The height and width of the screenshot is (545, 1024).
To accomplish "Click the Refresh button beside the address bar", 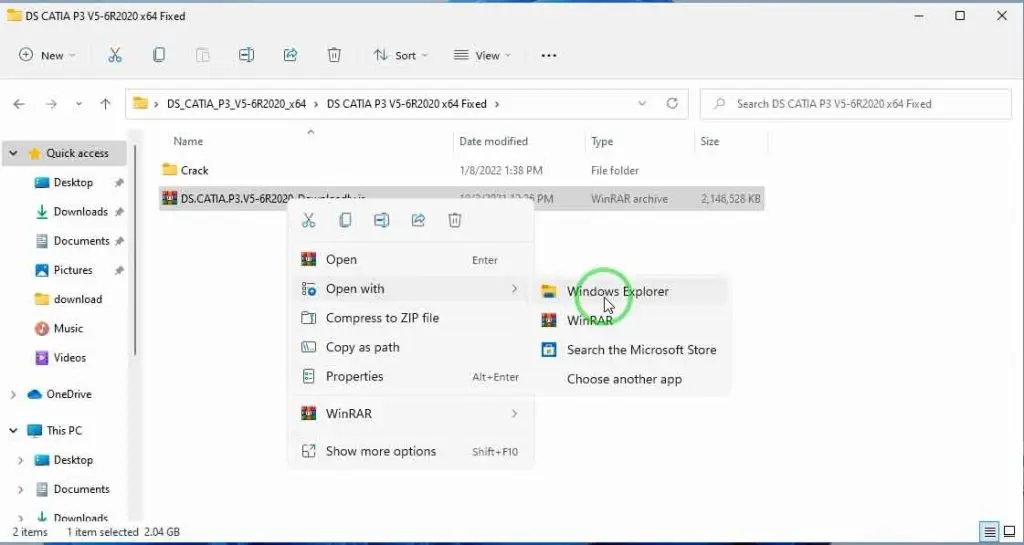I will [672, 103].
